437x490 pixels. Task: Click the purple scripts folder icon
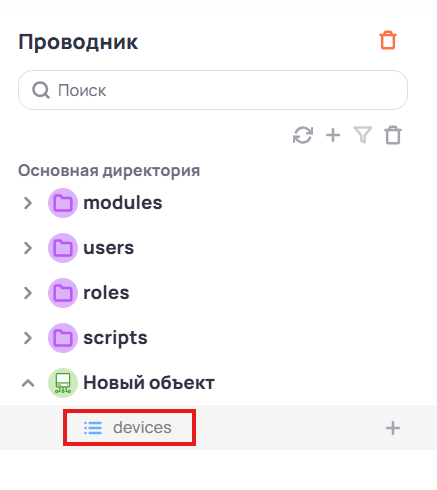[63, 338]
